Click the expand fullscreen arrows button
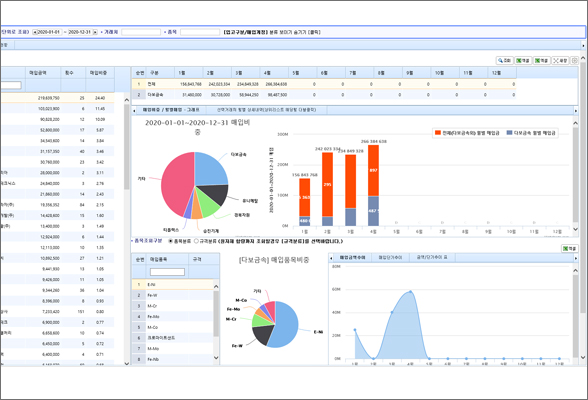The height and width of the screenshot is (400, 588). (560, 60)
